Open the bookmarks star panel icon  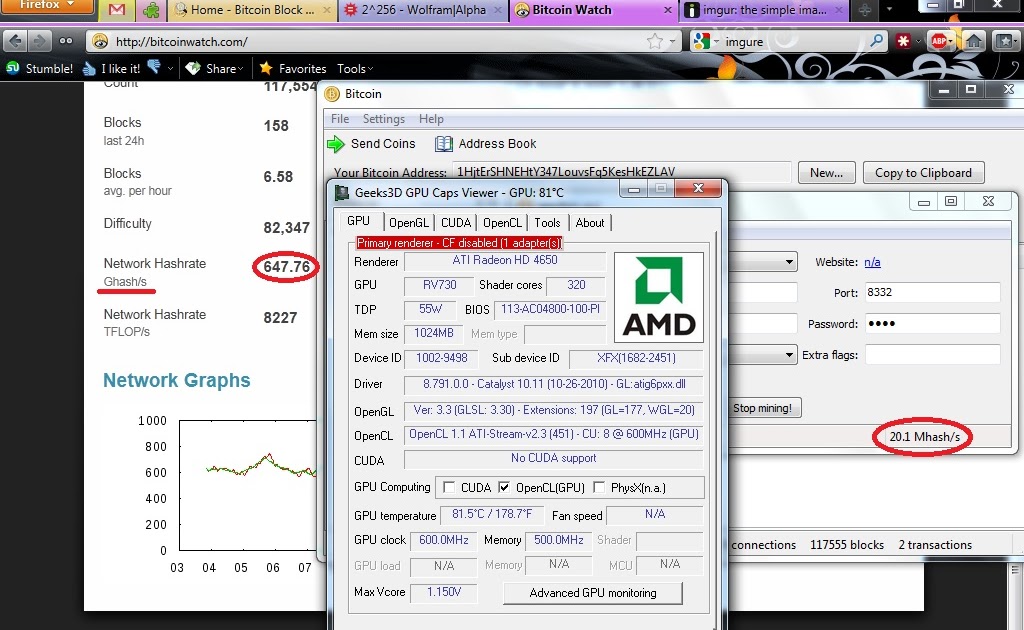tap(1005, 41)
